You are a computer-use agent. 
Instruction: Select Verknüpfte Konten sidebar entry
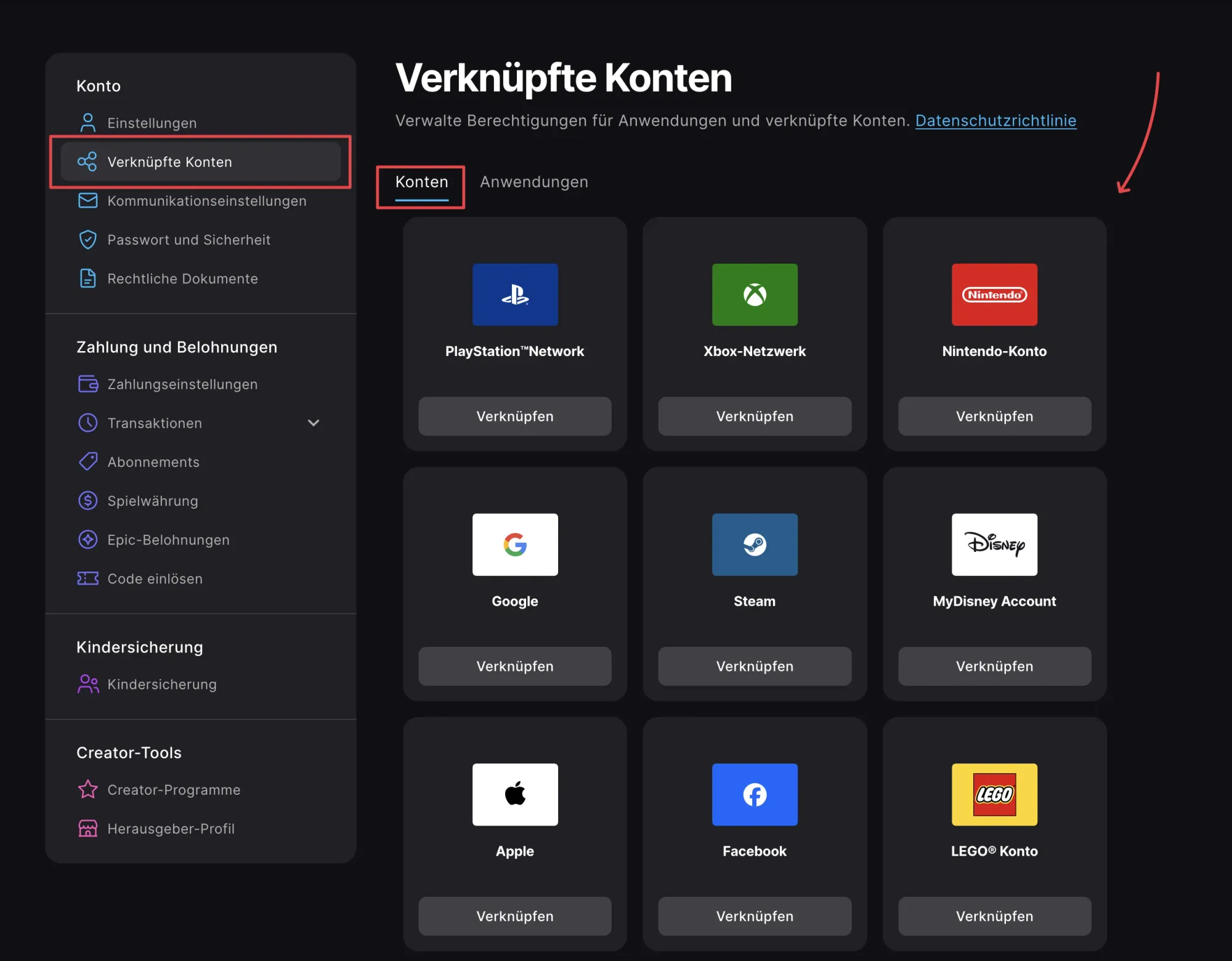click(x=200, y=161)
